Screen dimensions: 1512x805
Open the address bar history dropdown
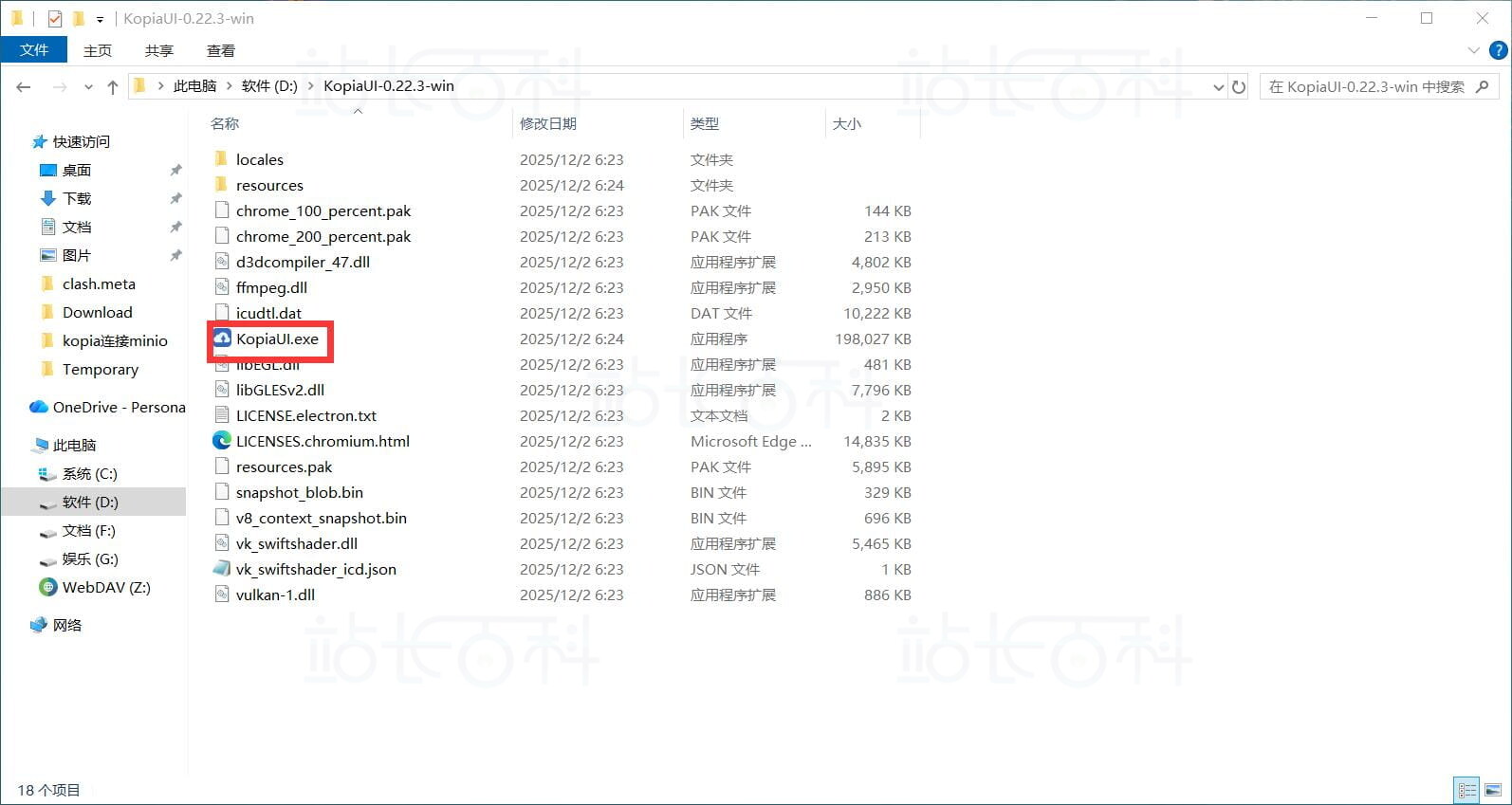pos(1219,86)
